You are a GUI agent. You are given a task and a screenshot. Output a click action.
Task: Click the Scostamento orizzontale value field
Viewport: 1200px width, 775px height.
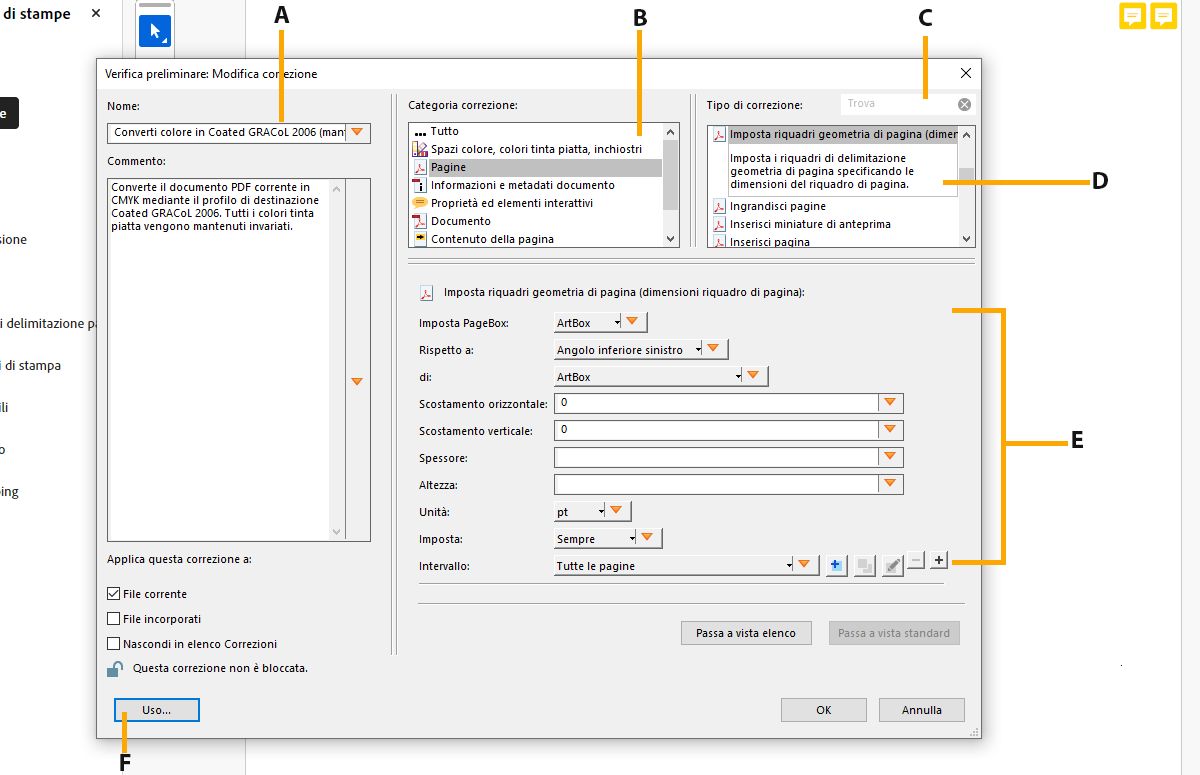tap(716, 403)
